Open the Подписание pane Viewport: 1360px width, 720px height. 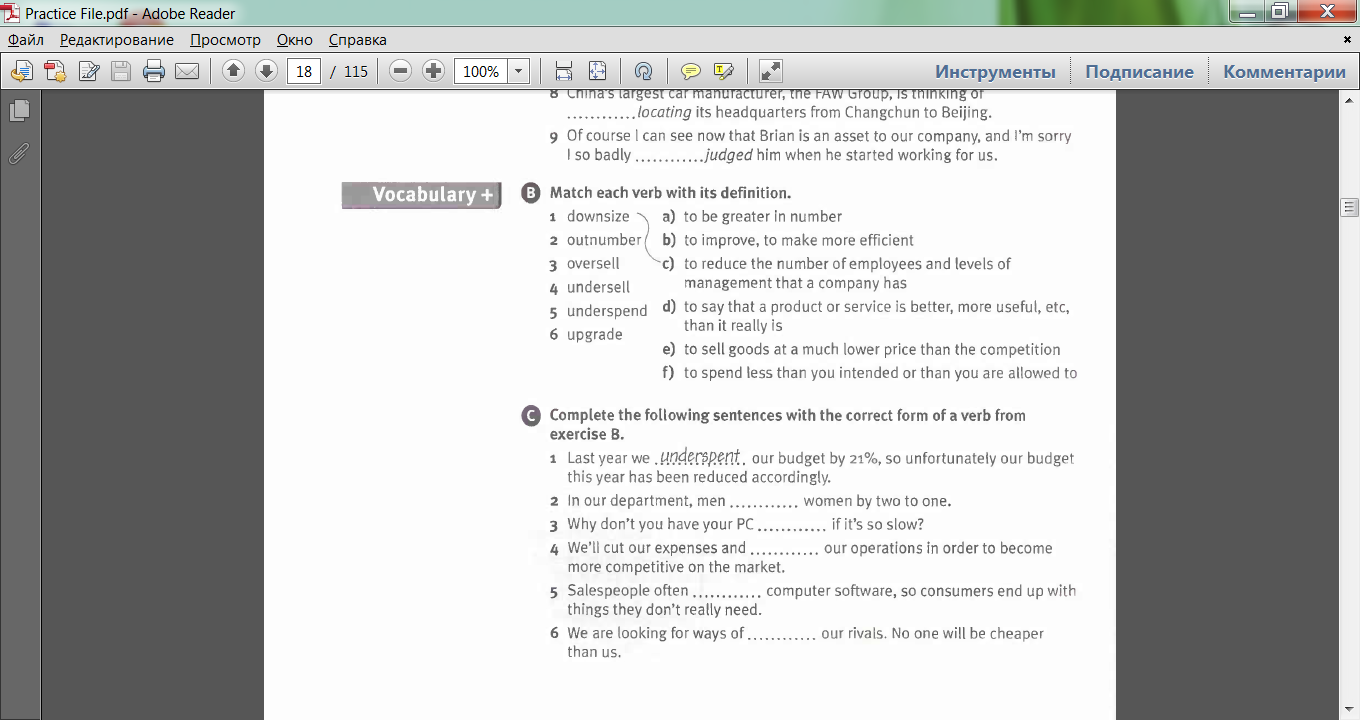click(x=1139, y=71)
